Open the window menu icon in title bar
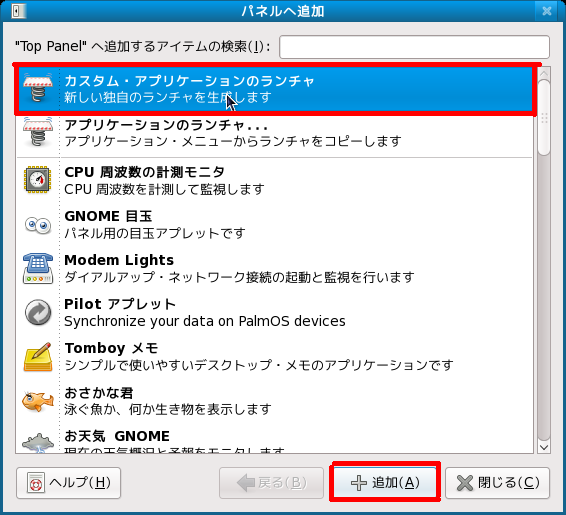This screenshot has width=566, height=515. click(18, 11)
